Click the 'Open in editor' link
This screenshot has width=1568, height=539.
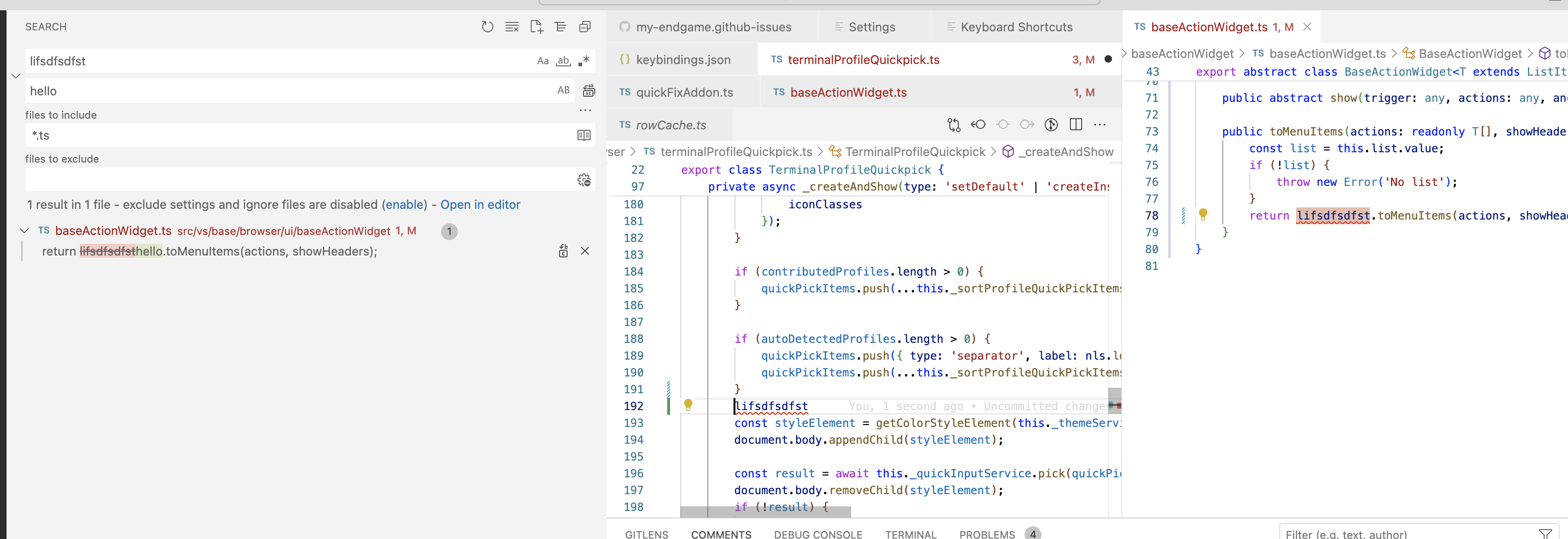(480, 205)
